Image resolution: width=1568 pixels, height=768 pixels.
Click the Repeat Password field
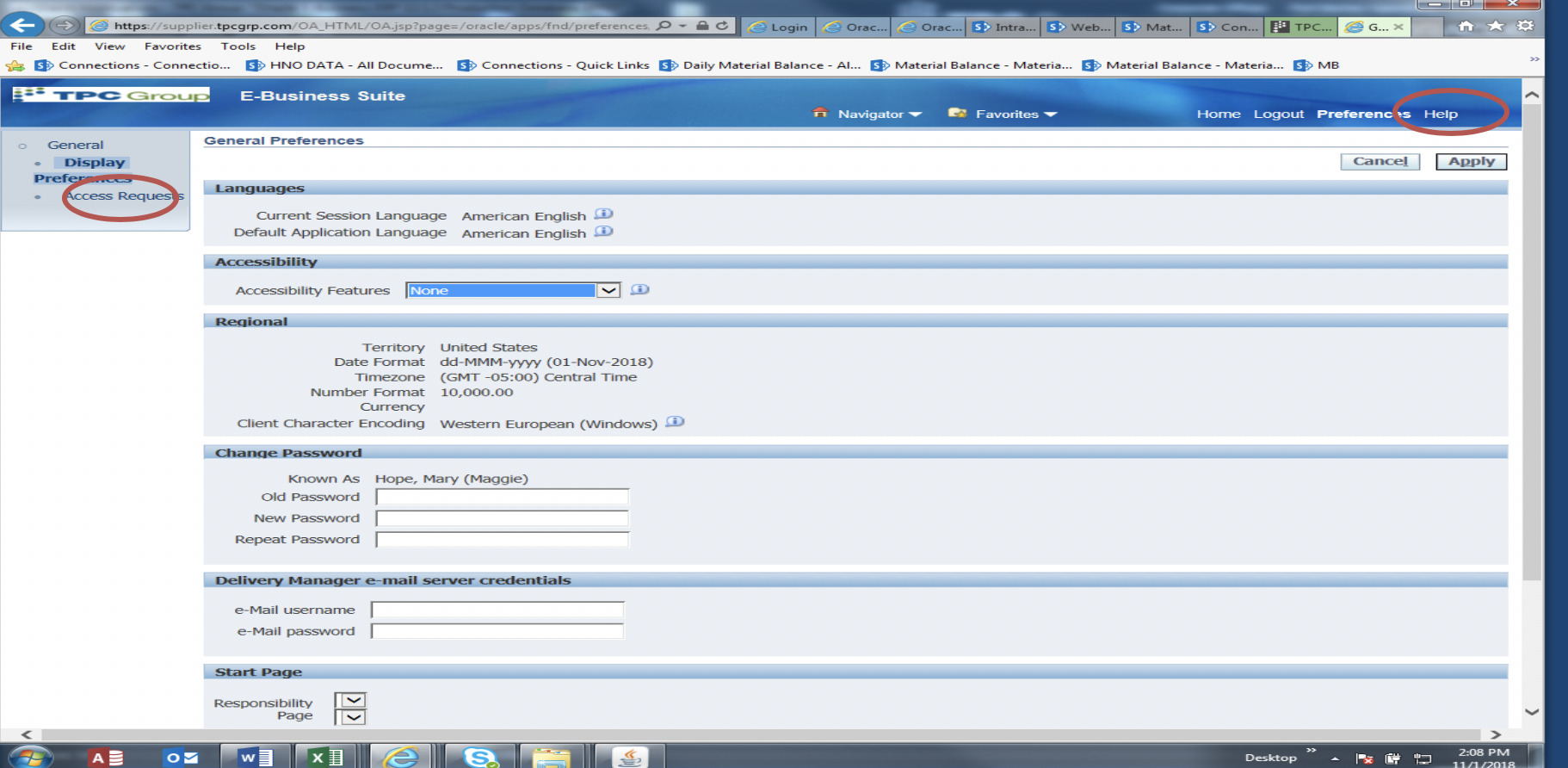[x=502, y=540]
